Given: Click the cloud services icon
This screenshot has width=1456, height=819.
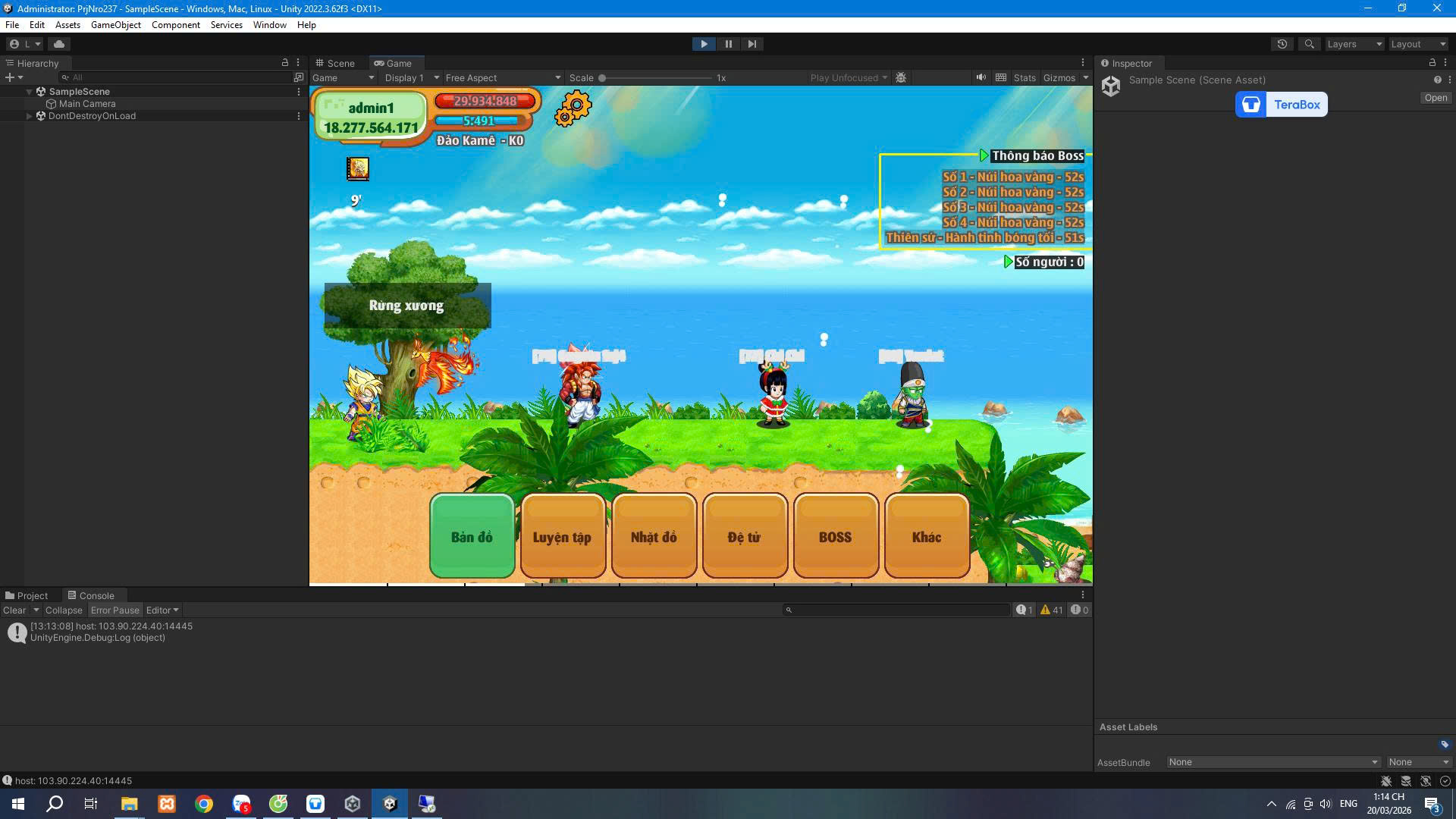Looking at the screenshot, I should click(x=59, y=44).
